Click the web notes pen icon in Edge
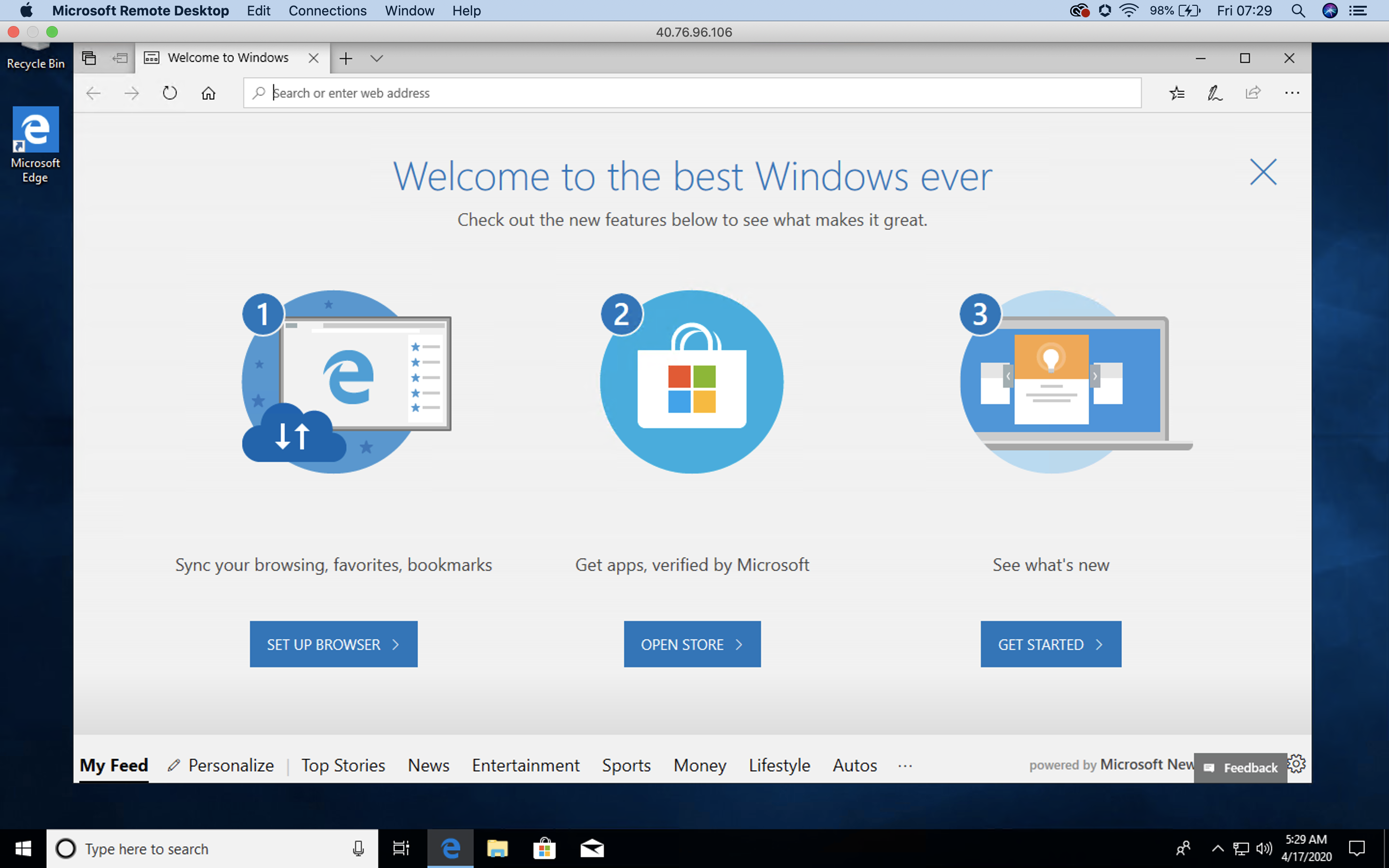 point(1214,92)
